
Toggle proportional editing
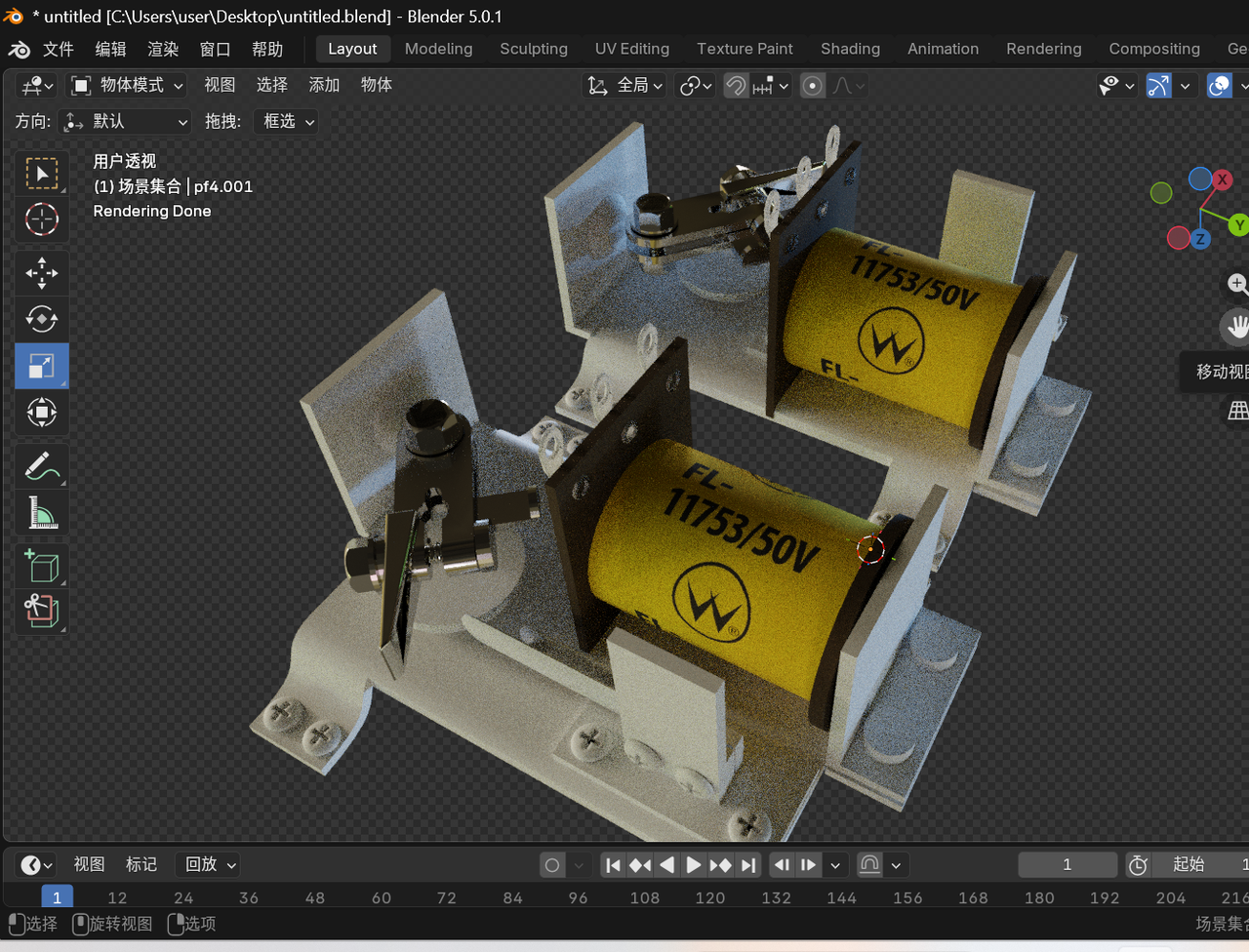(812, 86)
